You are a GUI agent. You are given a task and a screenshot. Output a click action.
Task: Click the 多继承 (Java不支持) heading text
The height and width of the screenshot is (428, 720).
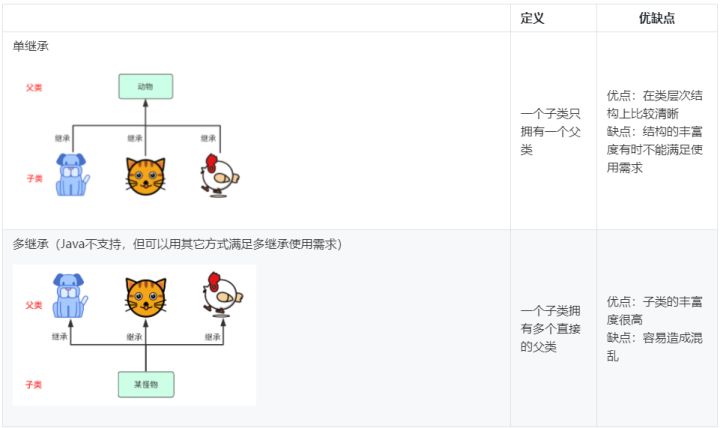click(x=177, y=244)
